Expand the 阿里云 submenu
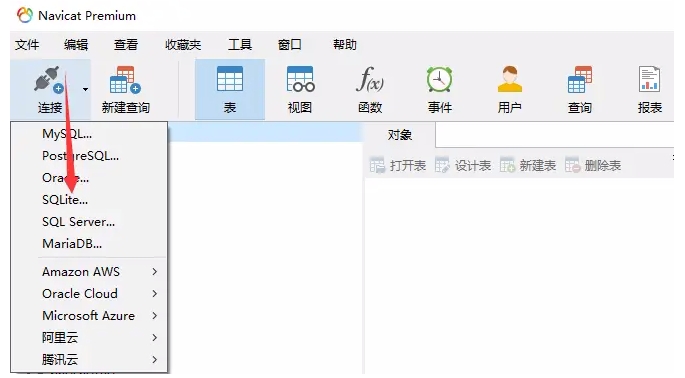The height and width of the screenshot is (378, 685). pyautogui.click(x=89, y=337)
